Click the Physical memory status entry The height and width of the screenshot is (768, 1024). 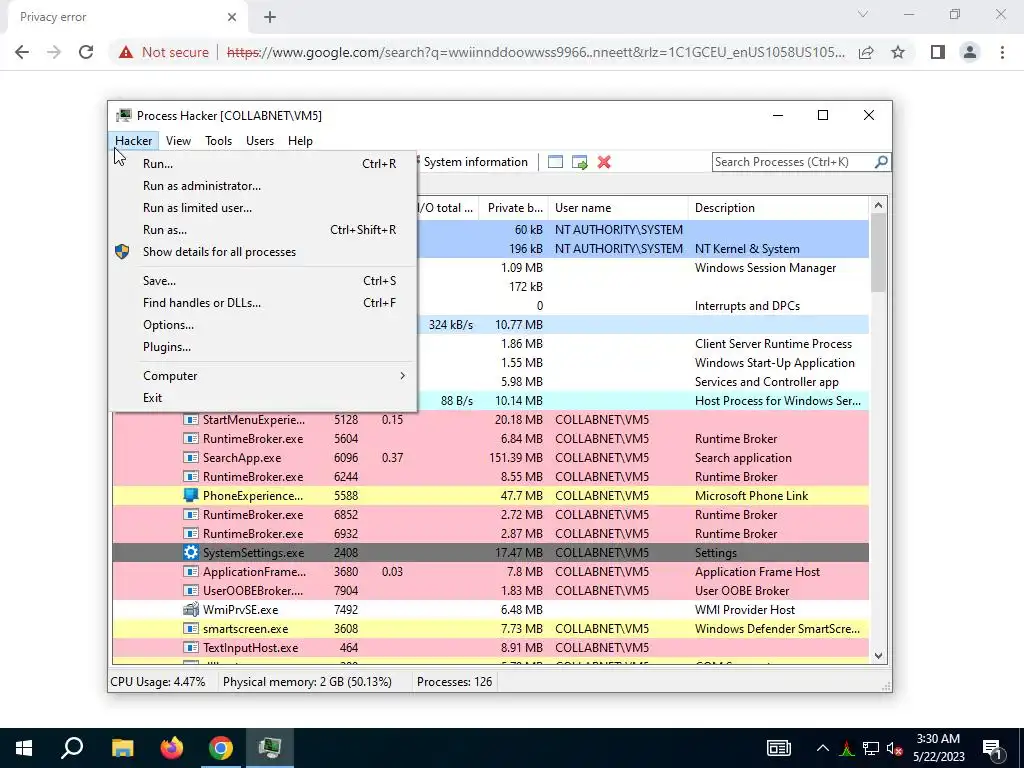[307, 682]
